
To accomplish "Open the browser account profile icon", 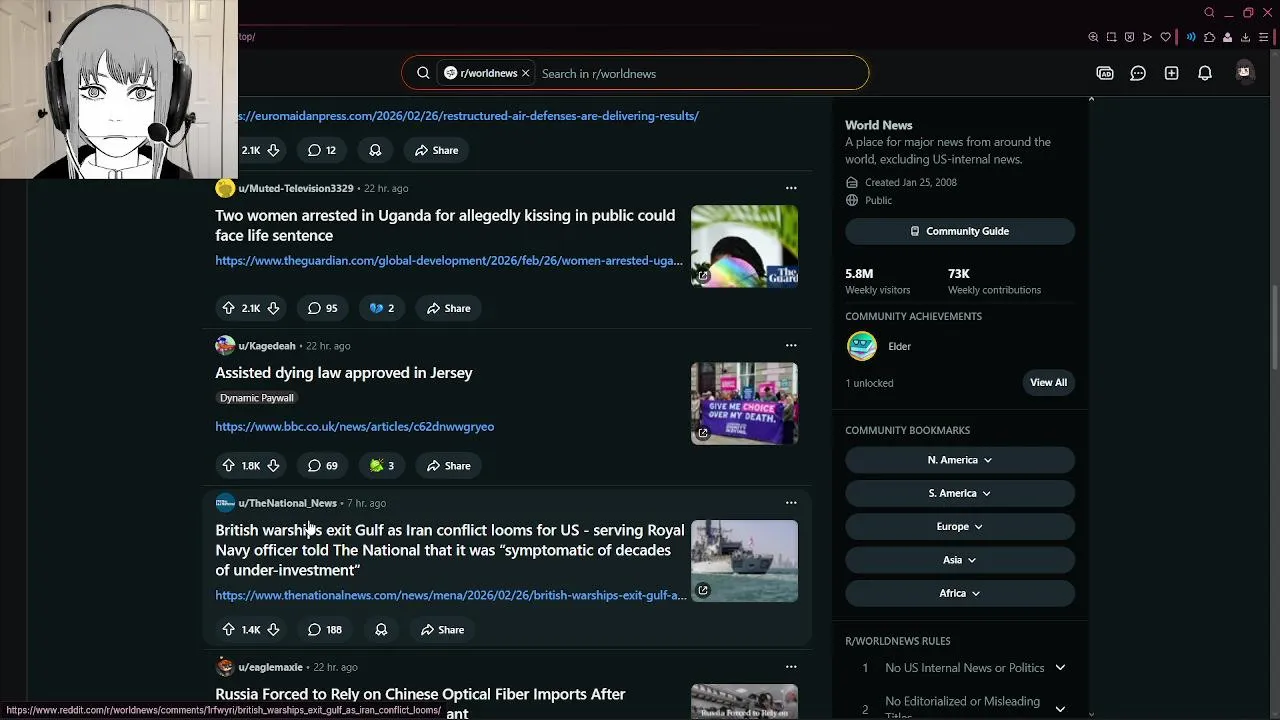I will pyautogui.click(x=1227, y=37).
